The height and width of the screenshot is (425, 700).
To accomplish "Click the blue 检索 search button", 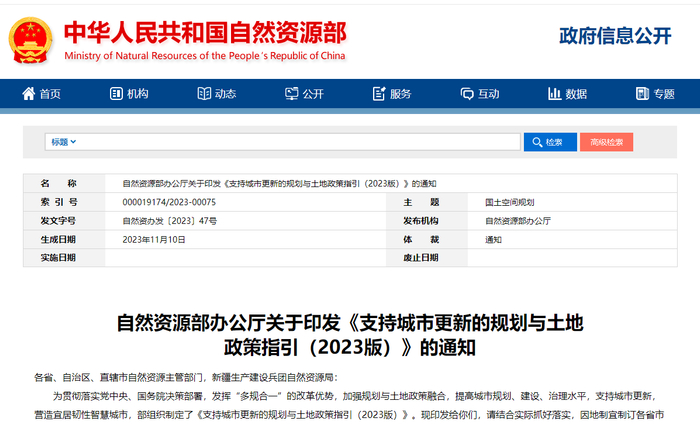I will point(550,142).
